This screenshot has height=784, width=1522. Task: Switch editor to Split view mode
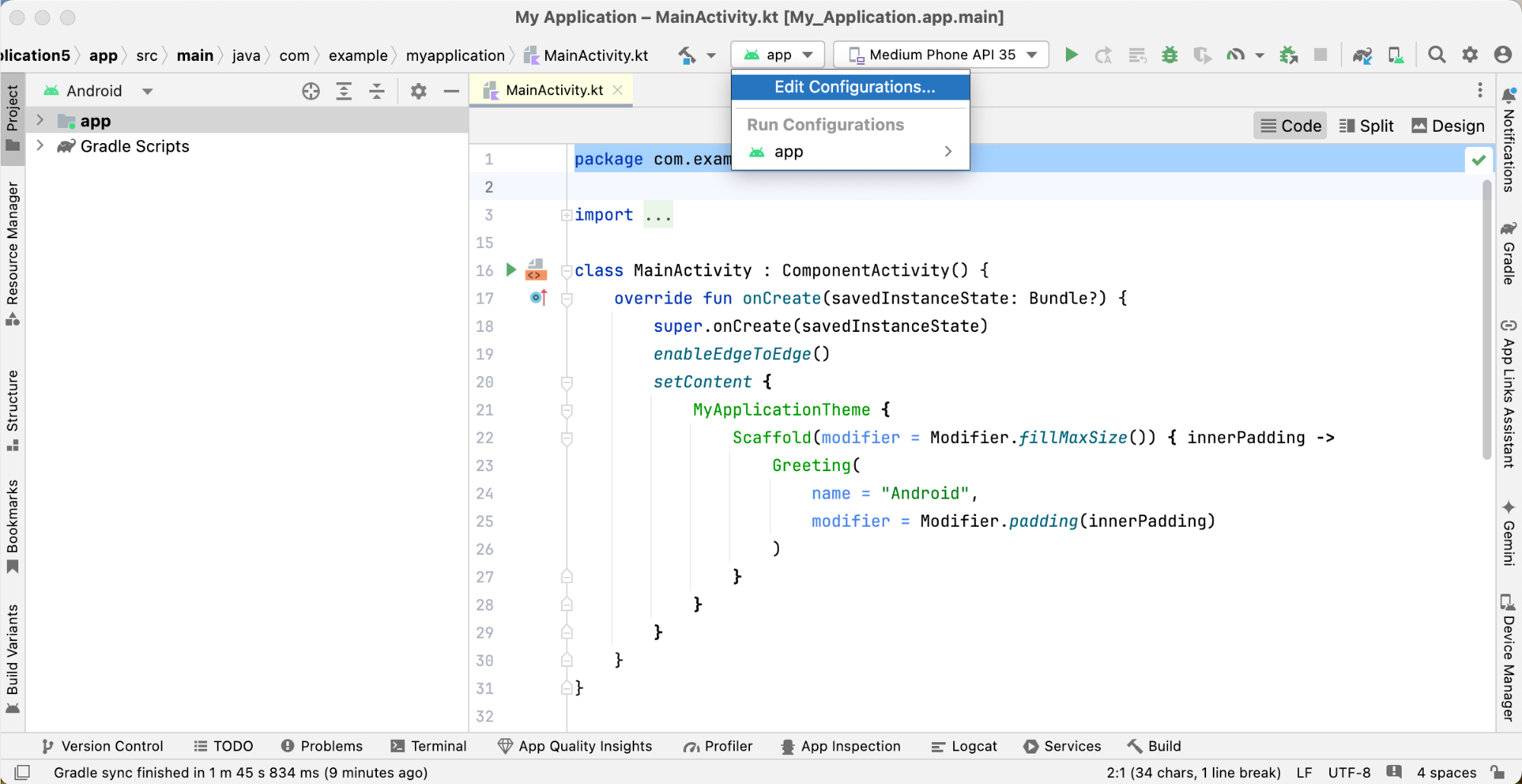tap(1366, 126)
